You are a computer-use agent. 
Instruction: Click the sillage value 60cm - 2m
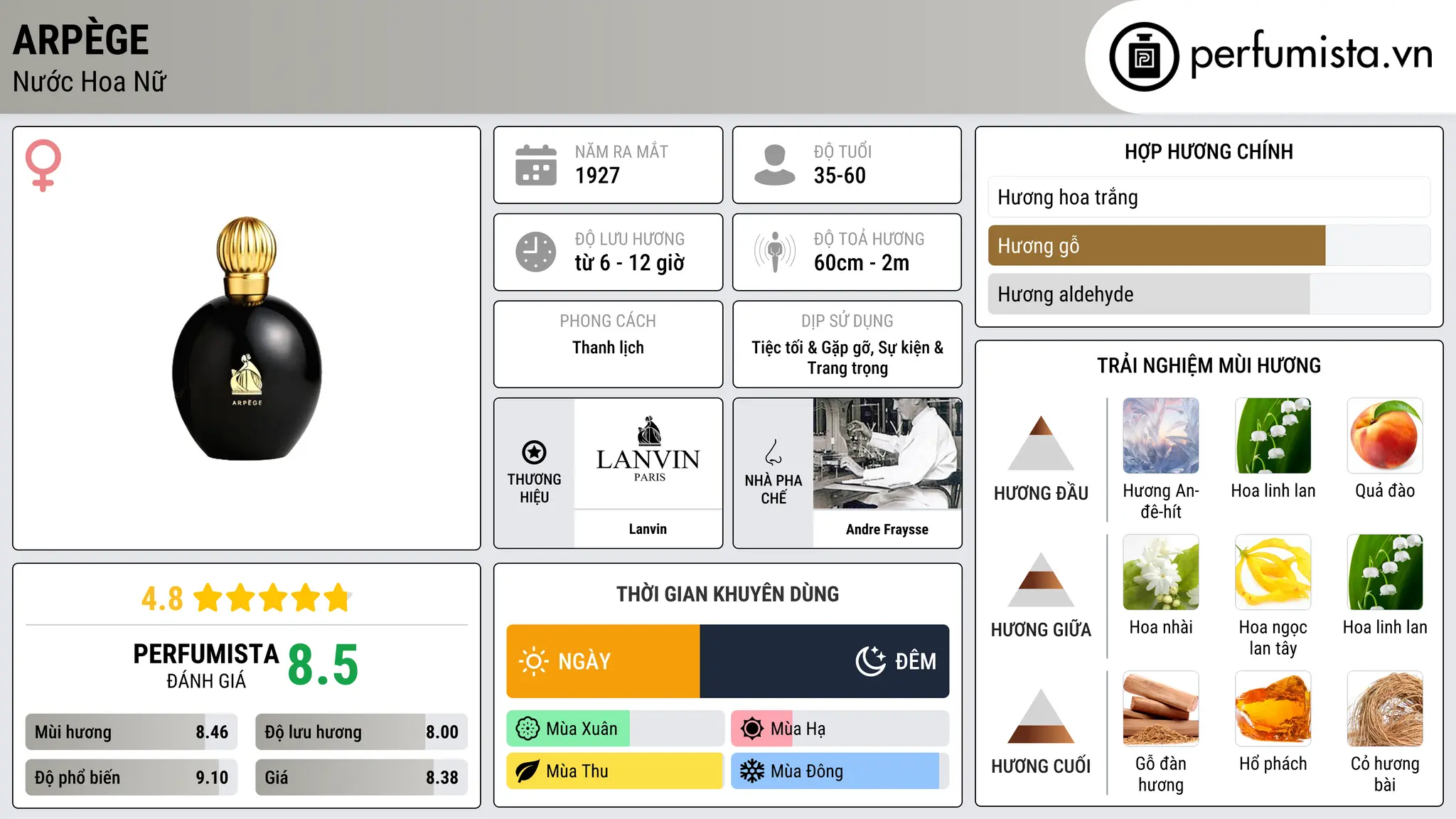[862, 263]
